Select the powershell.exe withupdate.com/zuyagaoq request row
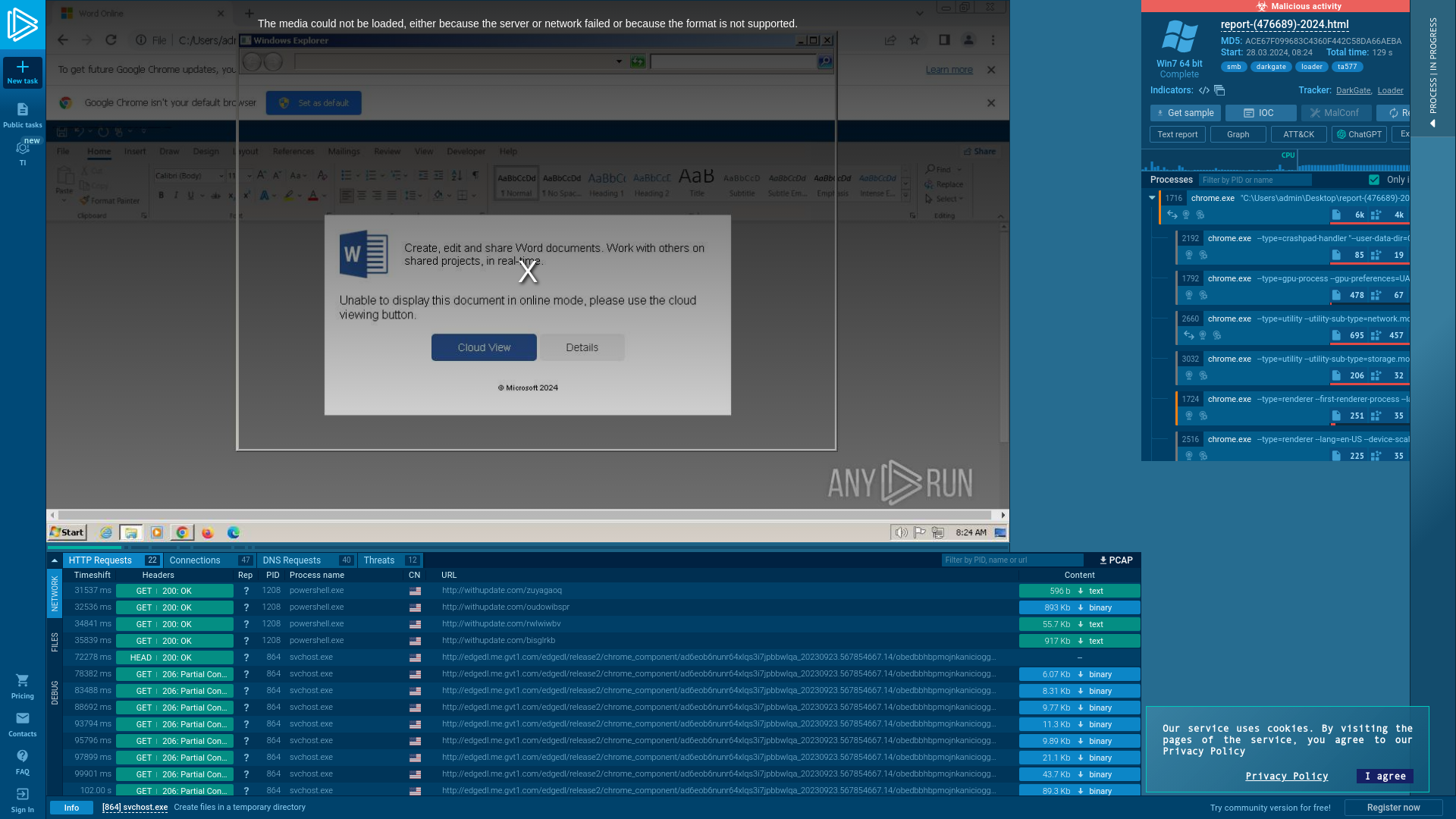The height and width of the screenshot is (819, 1456). [x=603, y=591]
